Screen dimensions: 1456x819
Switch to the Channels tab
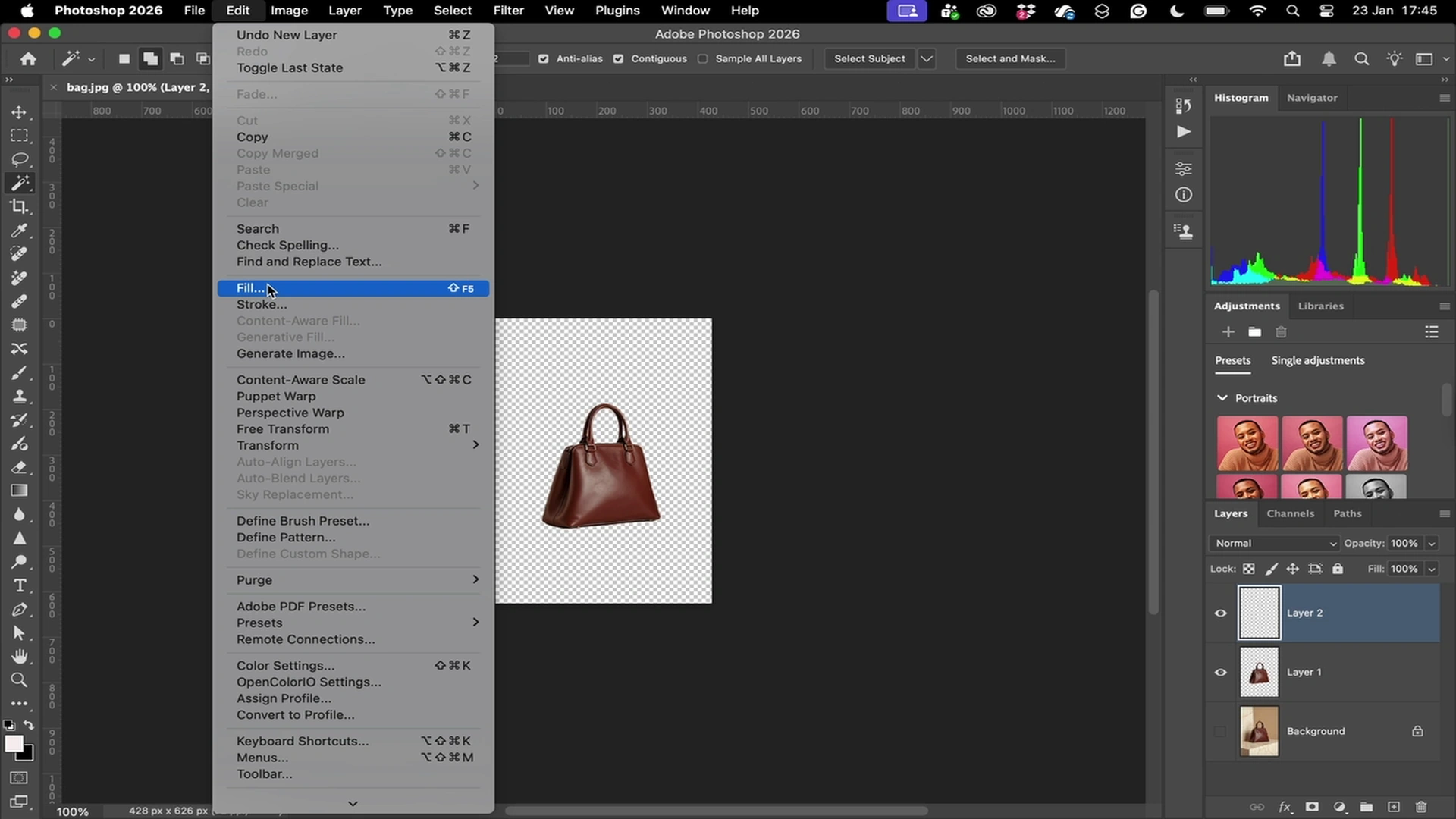1290,513
